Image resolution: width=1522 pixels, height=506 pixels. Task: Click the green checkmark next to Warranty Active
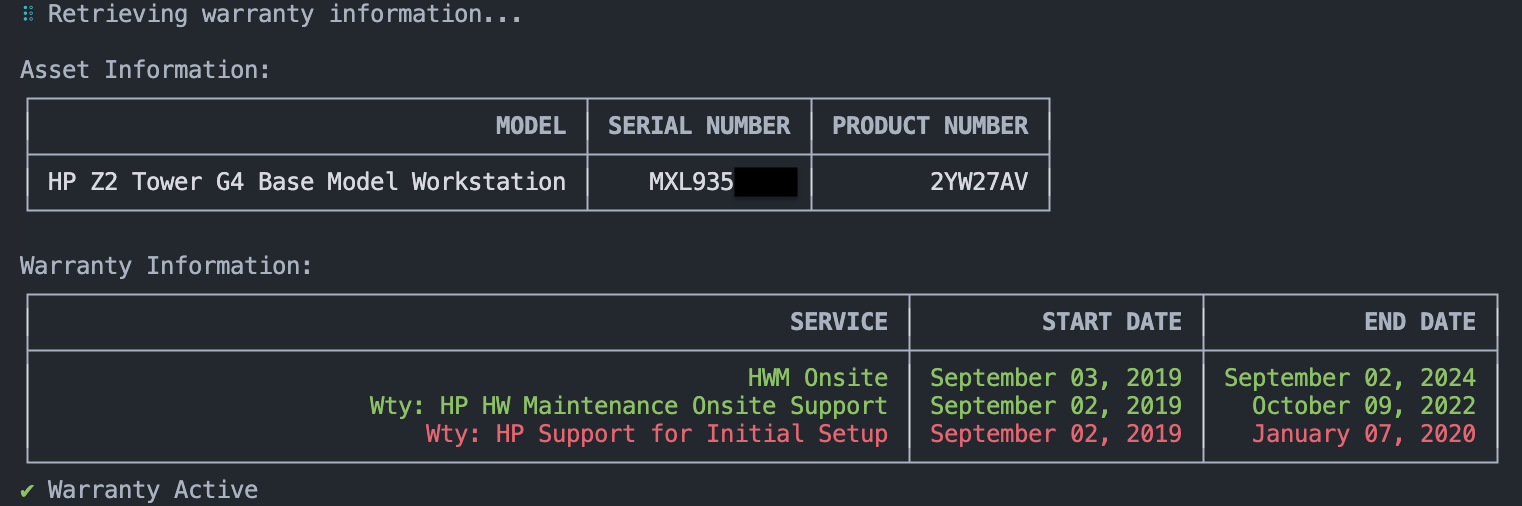[x=27, y=490]
